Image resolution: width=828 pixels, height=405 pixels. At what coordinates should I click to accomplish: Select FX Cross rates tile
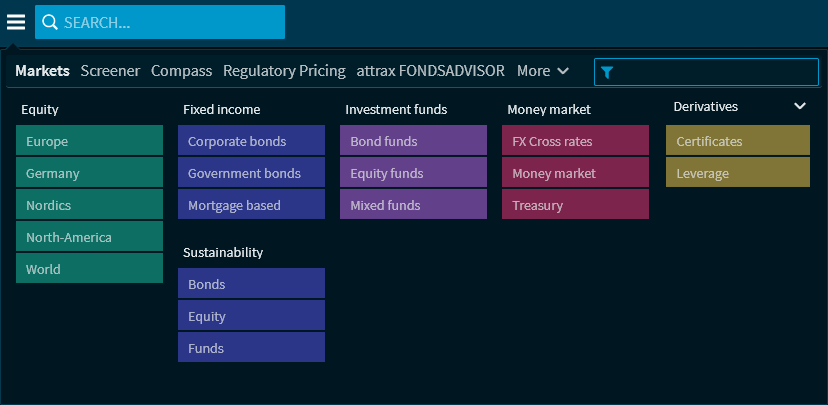(x=575, y=141)
